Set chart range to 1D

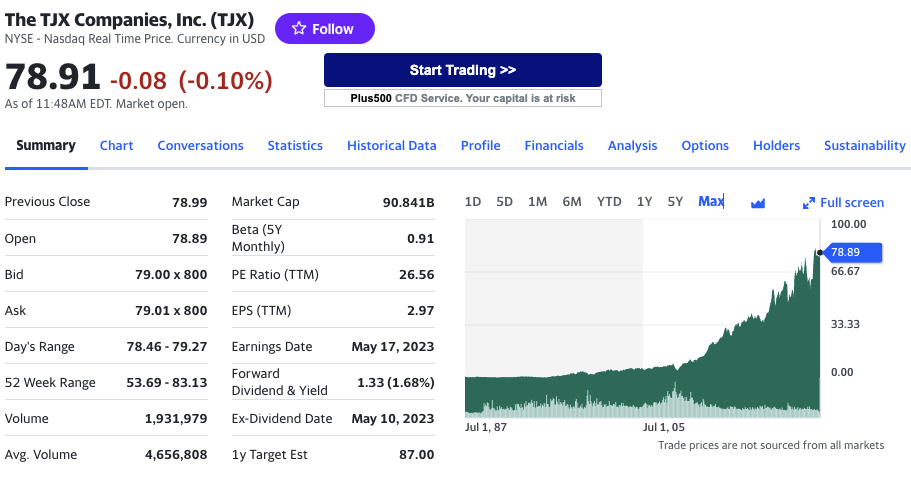[x=473, y=202]
